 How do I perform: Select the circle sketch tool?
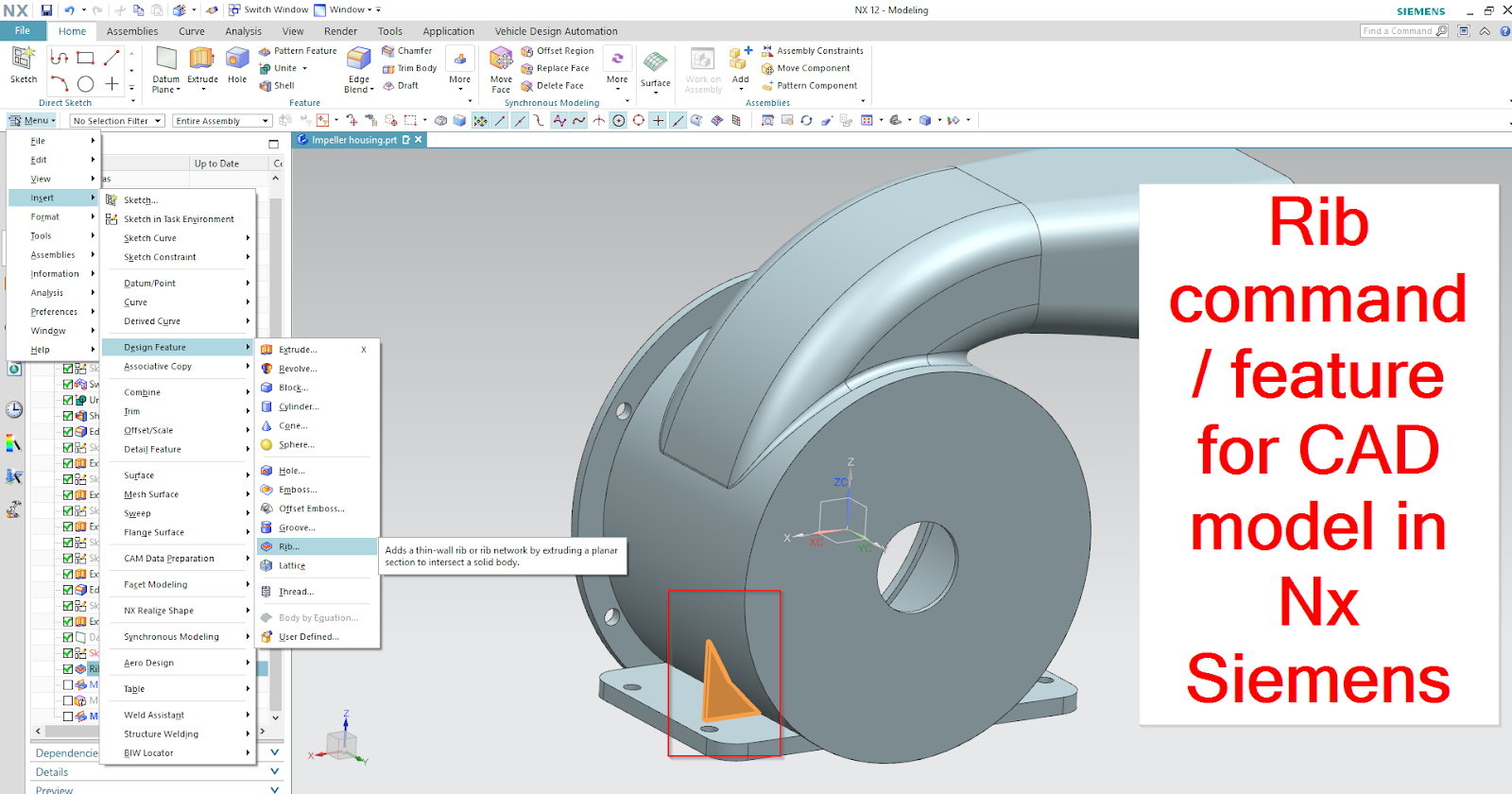85,84
